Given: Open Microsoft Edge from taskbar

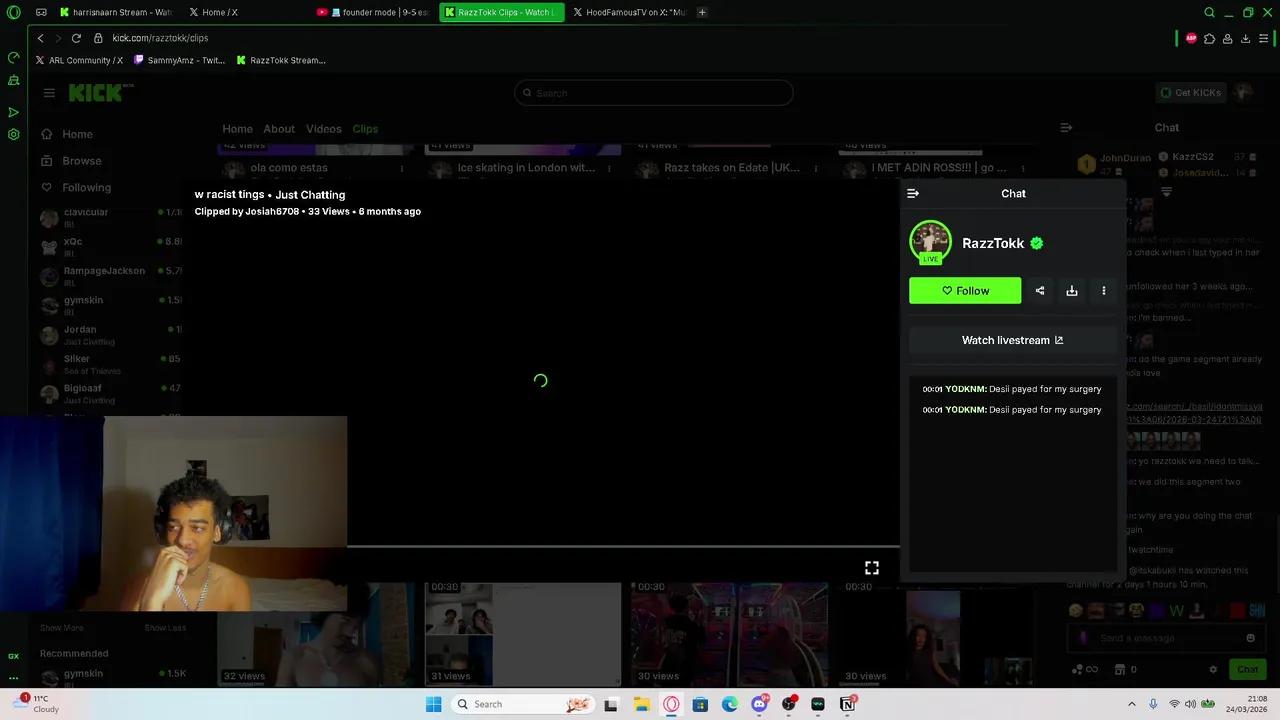Looking at the screenshot, I should [x=730, y=704].
